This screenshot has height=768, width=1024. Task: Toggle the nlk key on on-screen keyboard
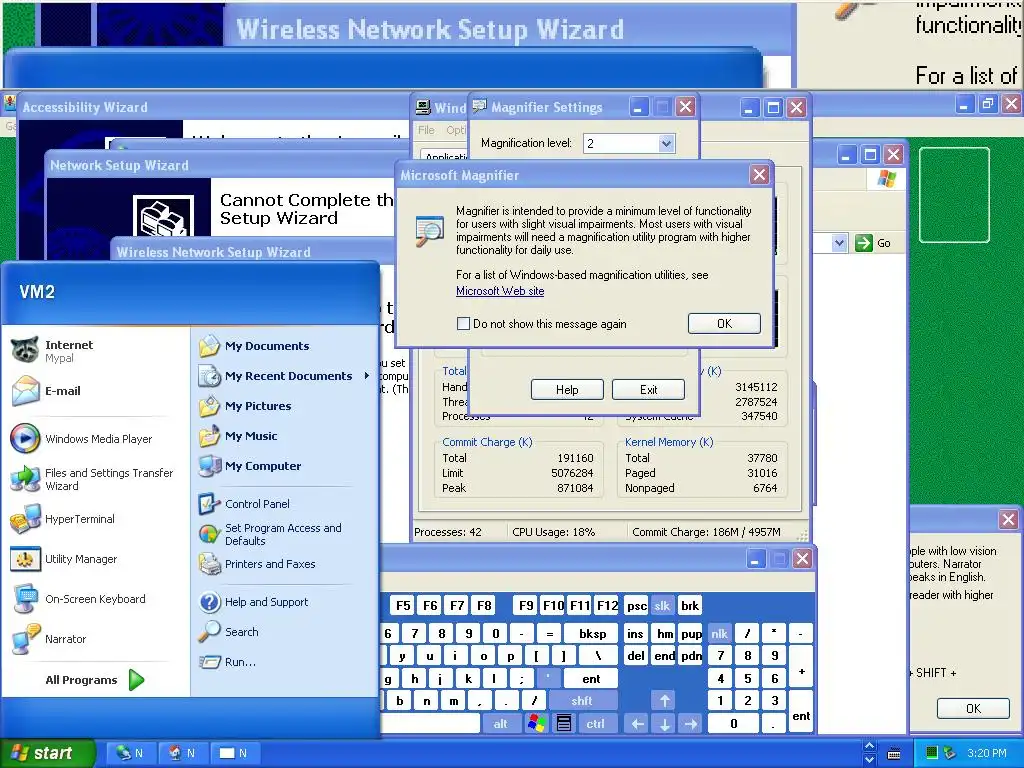tap(719, 633)
